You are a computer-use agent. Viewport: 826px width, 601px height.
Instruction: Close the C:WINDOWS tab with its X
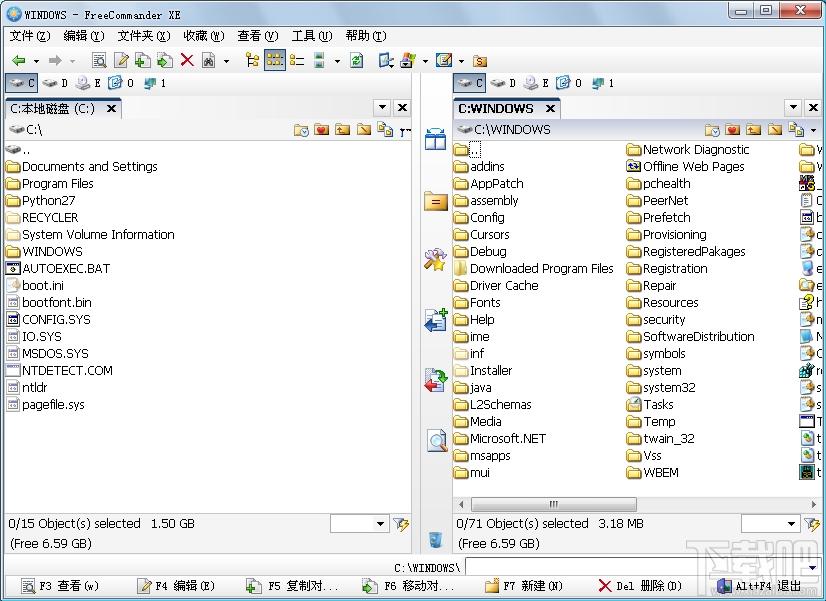point(550,109)
